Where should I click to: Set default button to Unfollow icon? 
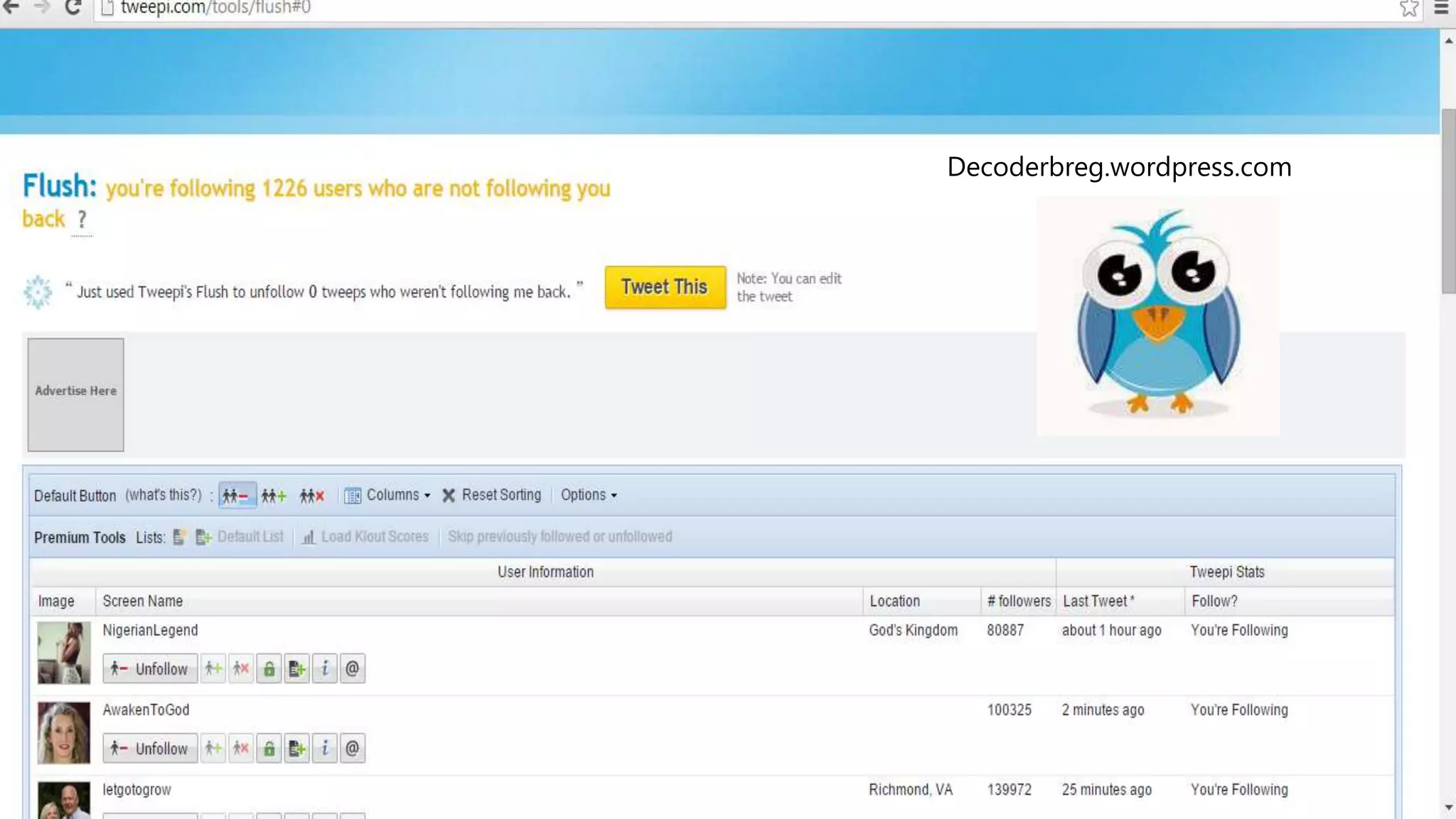(237, 496)
